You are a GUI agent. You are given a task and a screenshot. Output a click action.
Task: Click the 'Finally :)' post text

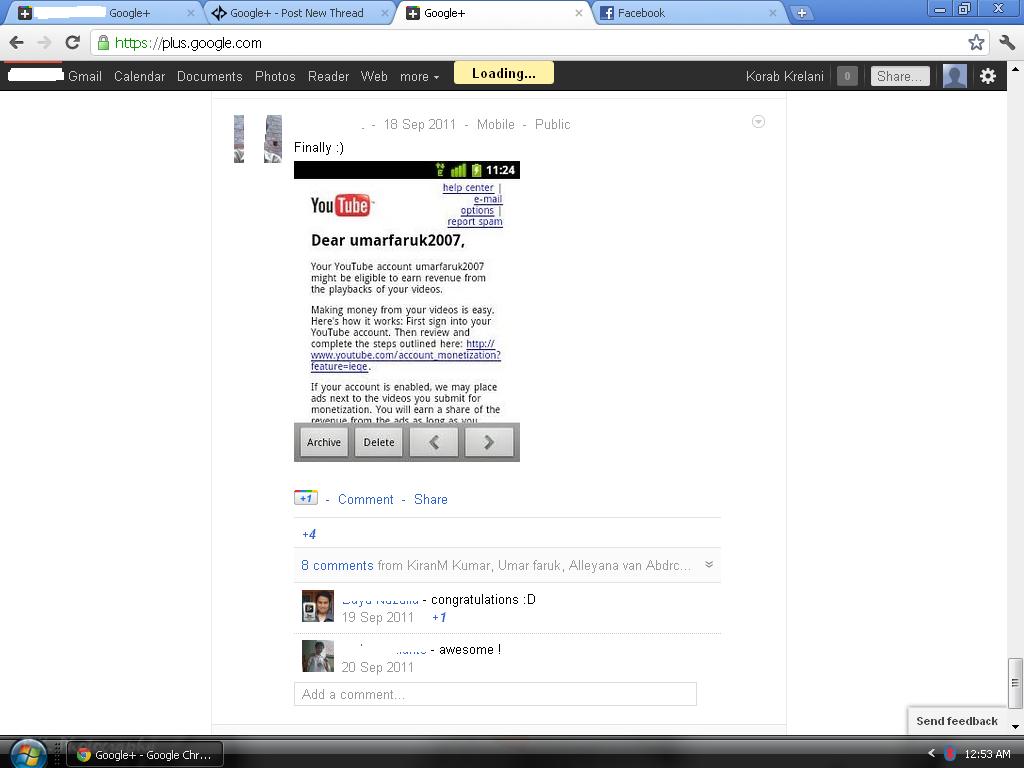[319, 148]
